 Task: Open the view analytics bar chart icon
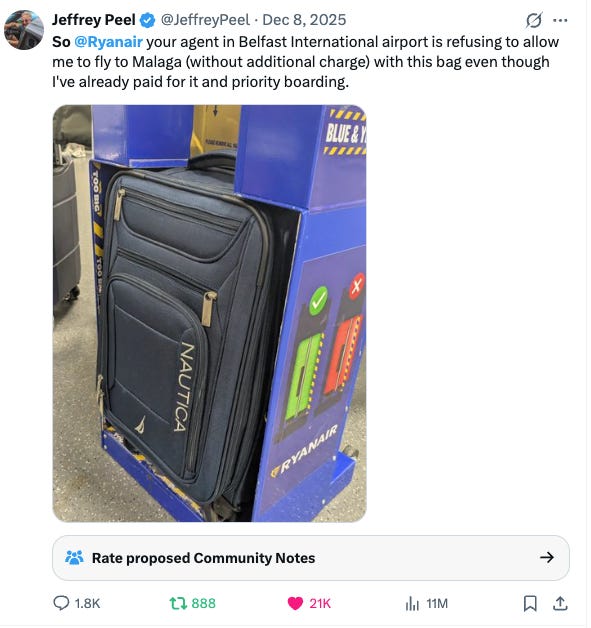point(412,603)
